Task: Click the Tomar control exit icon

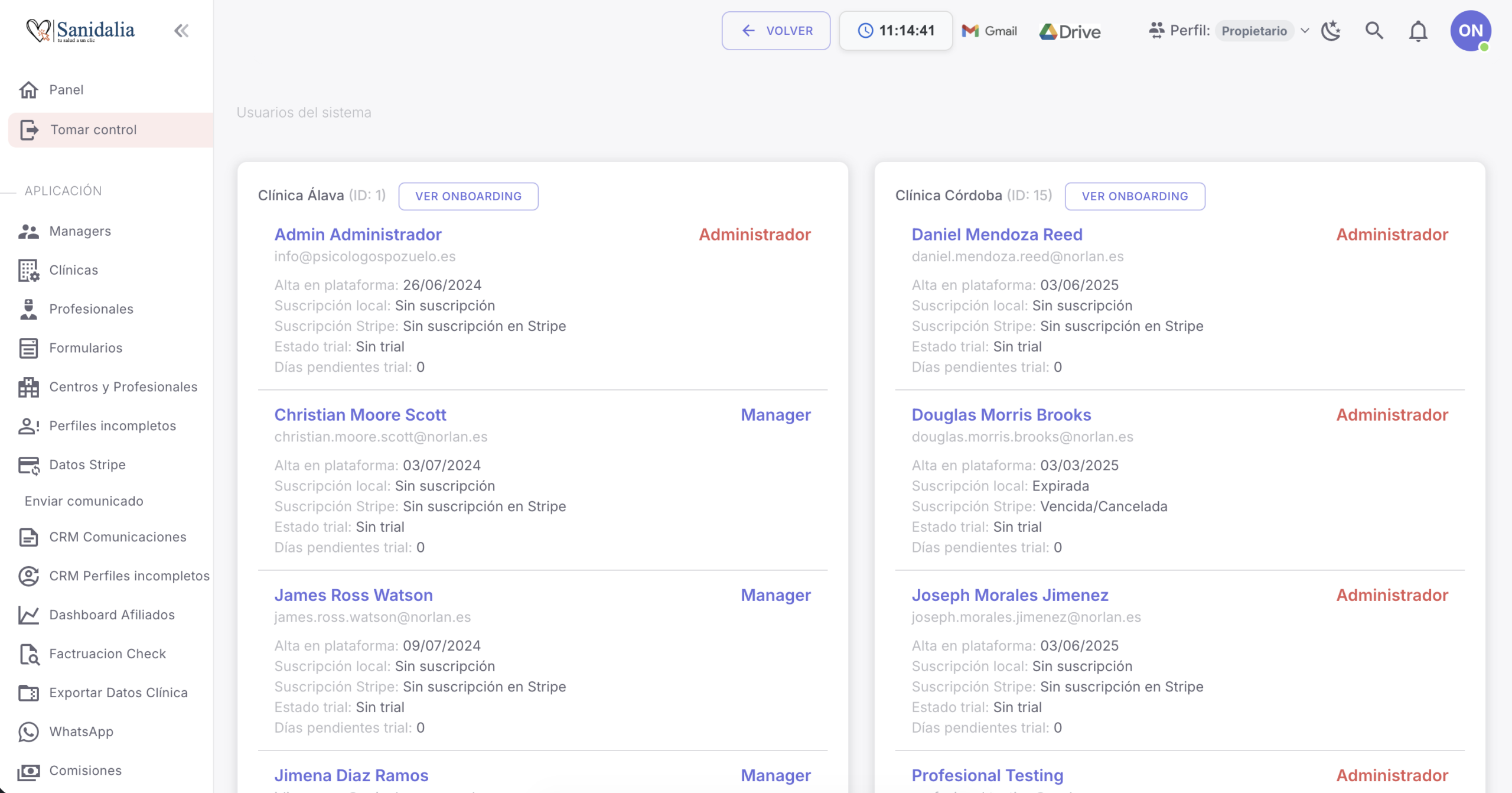Action: coord(29,130)
